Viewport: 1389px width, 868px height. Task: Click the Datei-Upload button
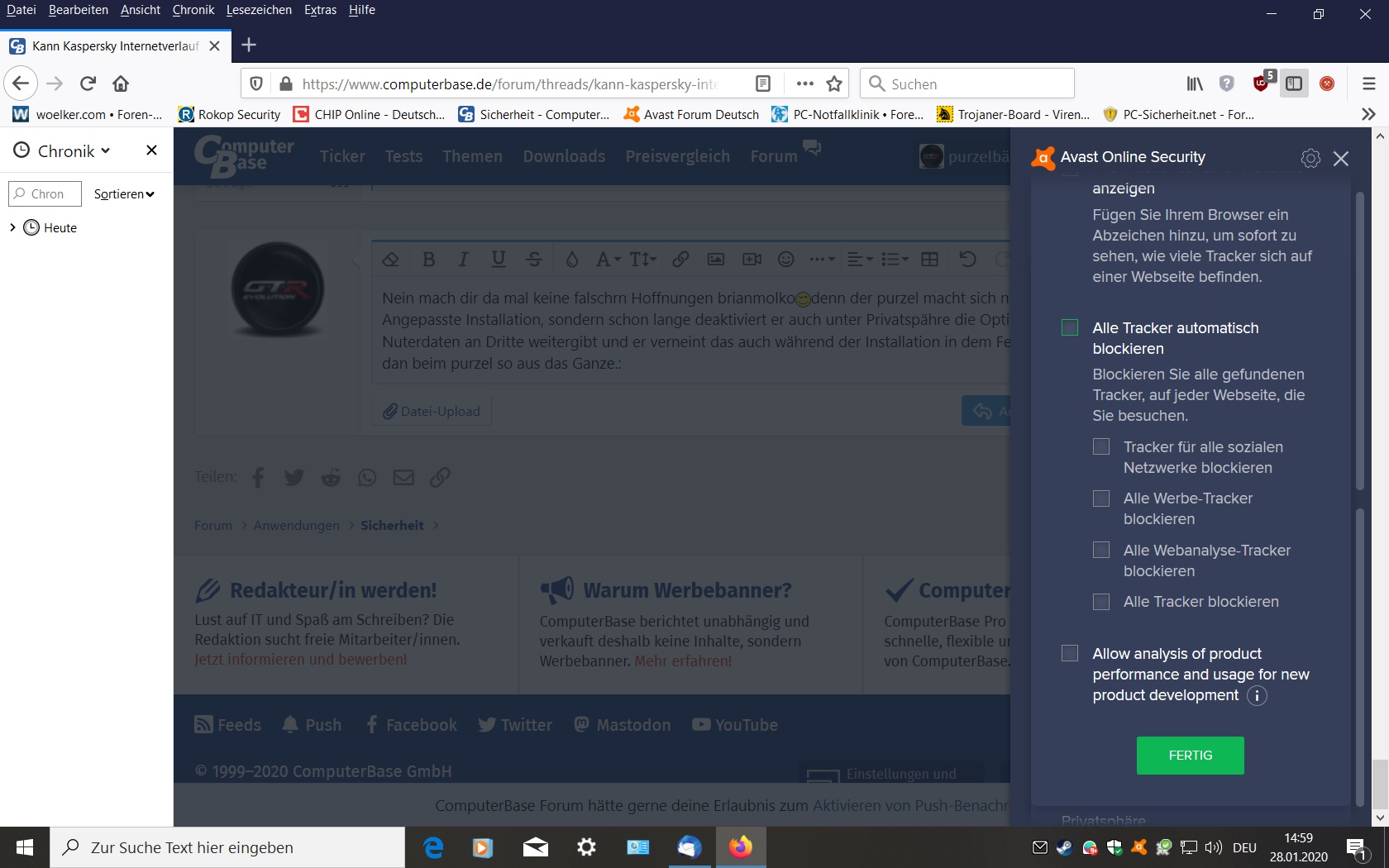432,411
